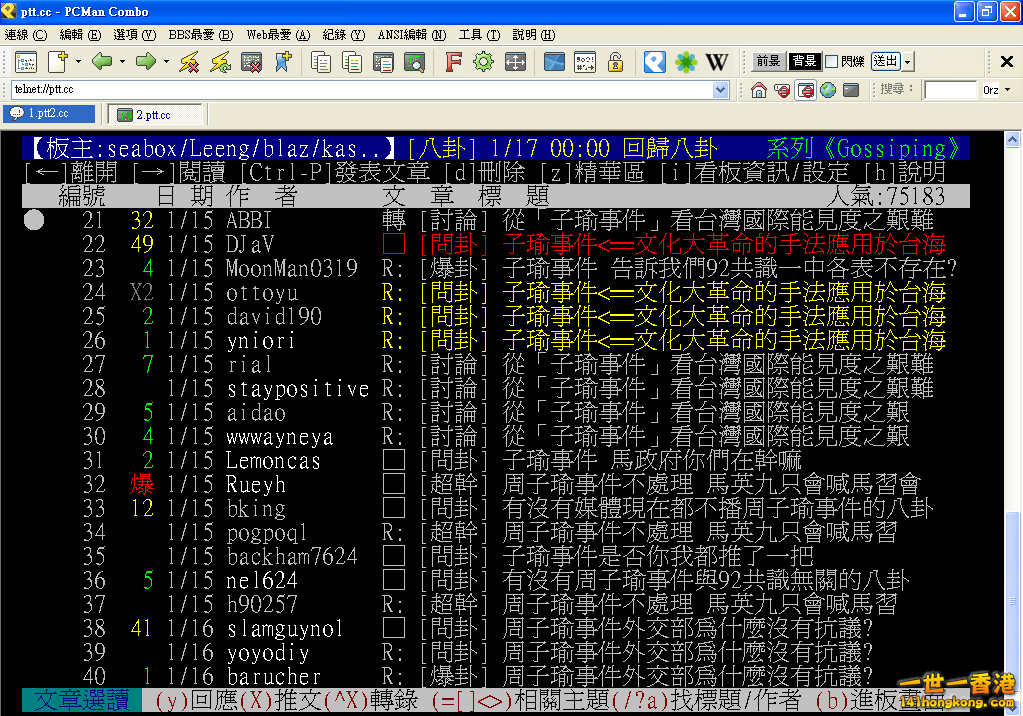Open the 說明 menu
The height and width of the screenshot is (716, 1023).
[x=534, y=35]
